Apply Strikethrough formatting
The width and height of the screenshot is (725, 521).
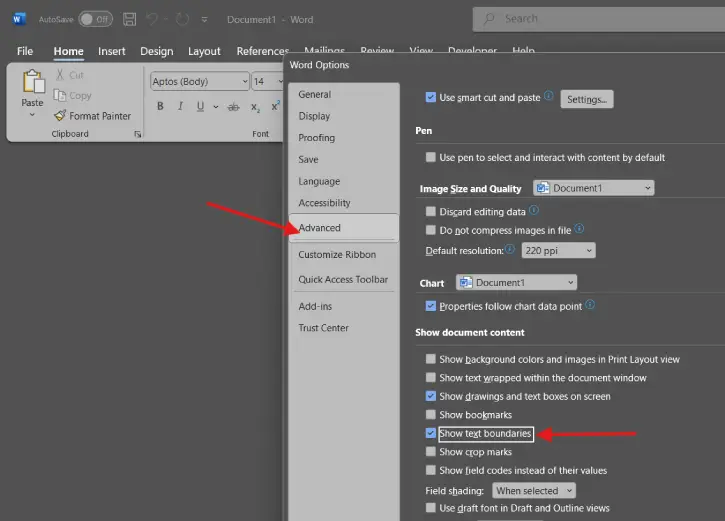point(233,107)
